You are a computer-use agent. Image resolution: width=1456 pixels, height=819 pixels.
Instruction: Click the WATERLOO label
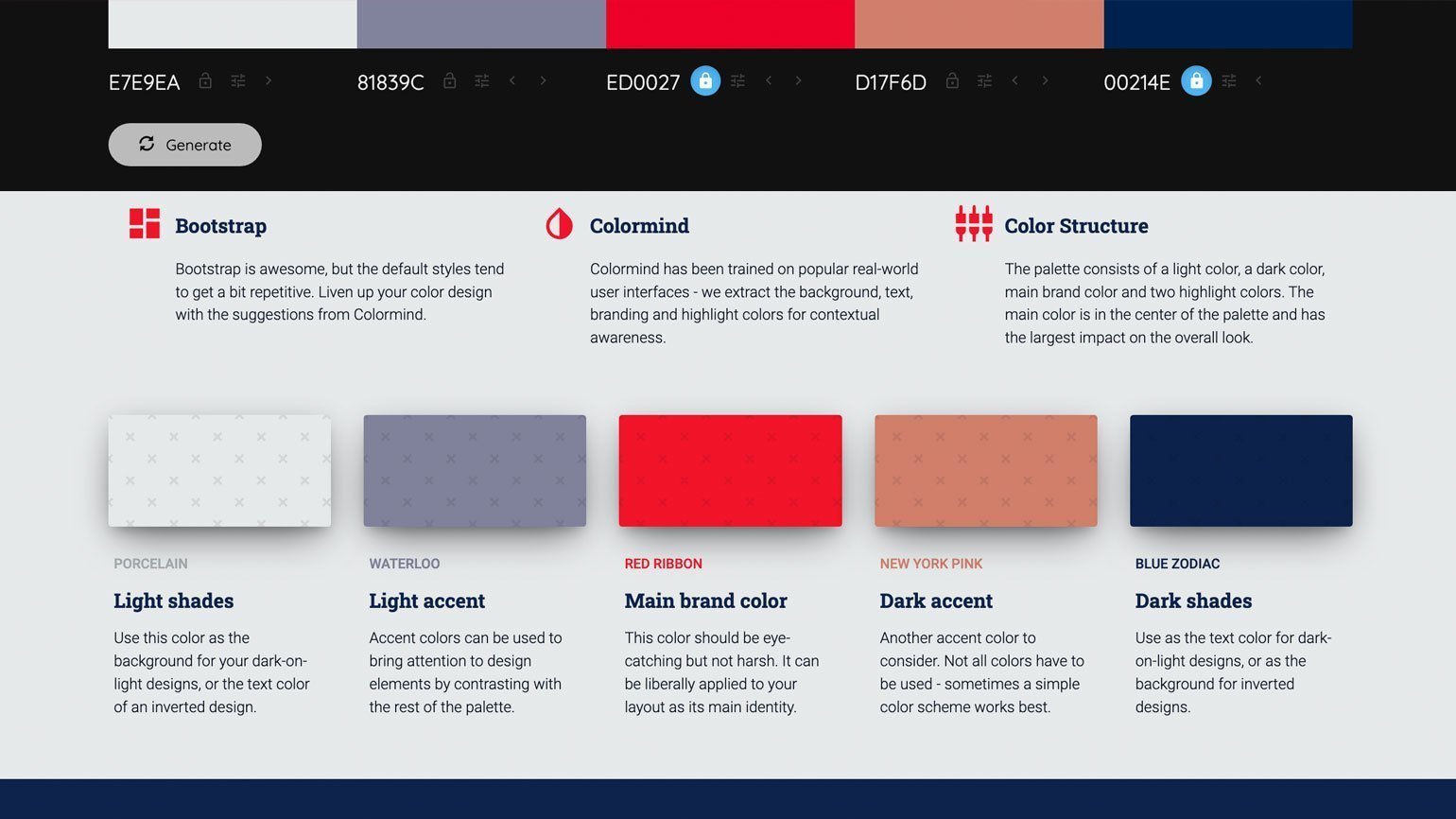(405, 564)
